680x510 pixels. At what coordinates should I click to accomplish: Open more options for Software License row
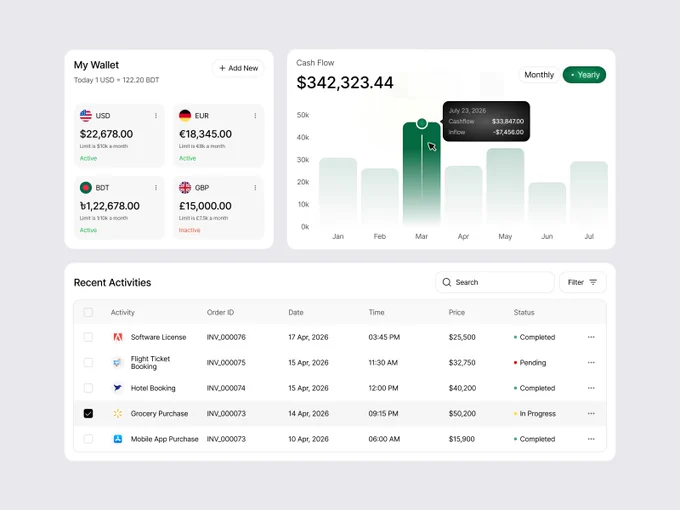(x=591, y=337)
